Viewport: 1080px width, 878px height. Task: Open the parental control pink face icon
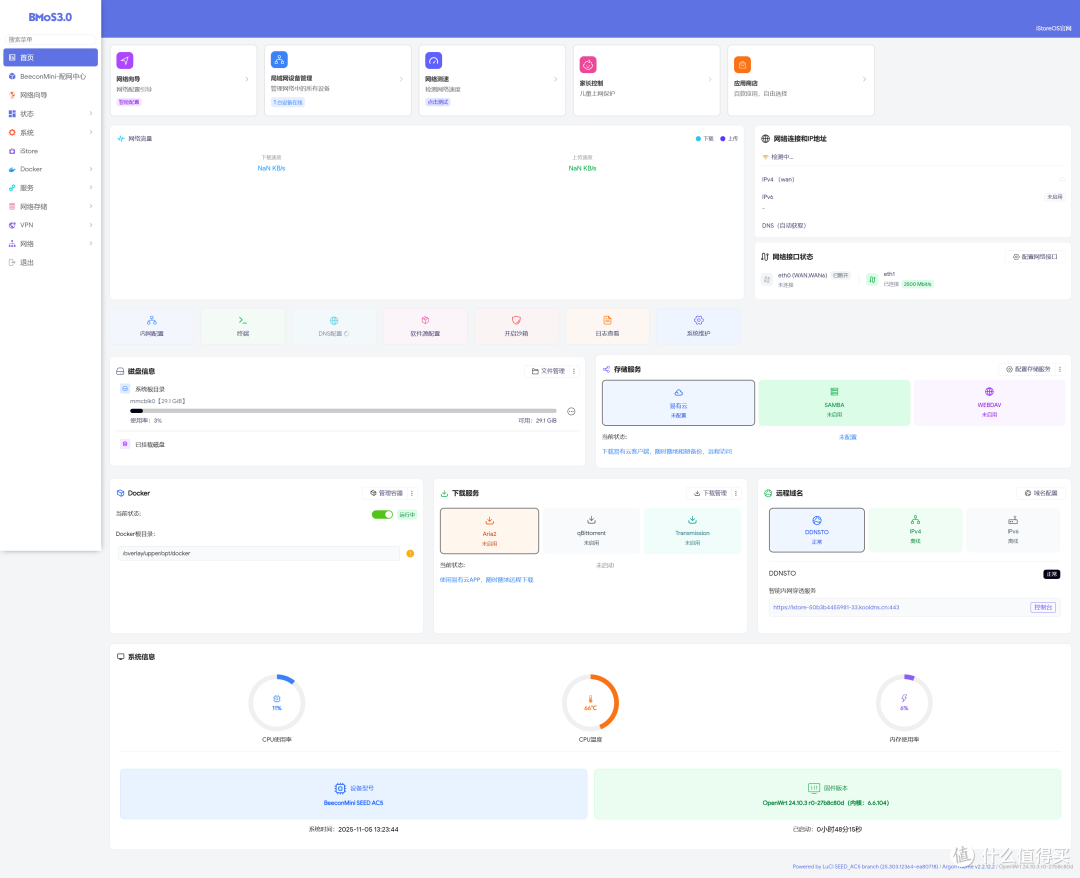[588, 65]
